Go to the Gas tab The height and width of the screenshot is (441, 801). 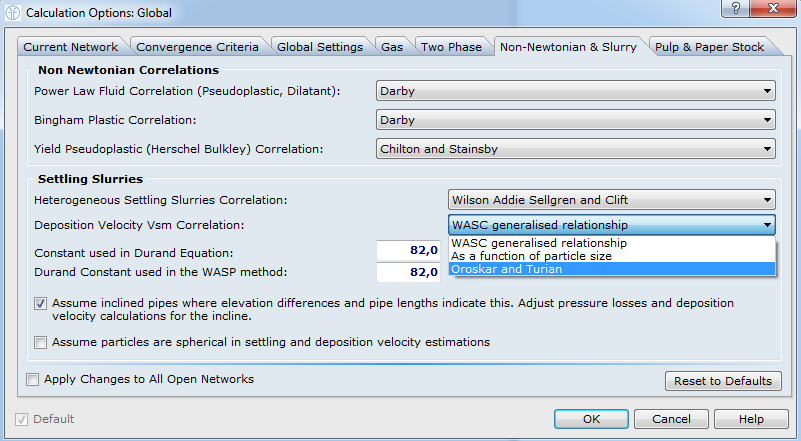(391, 47)
